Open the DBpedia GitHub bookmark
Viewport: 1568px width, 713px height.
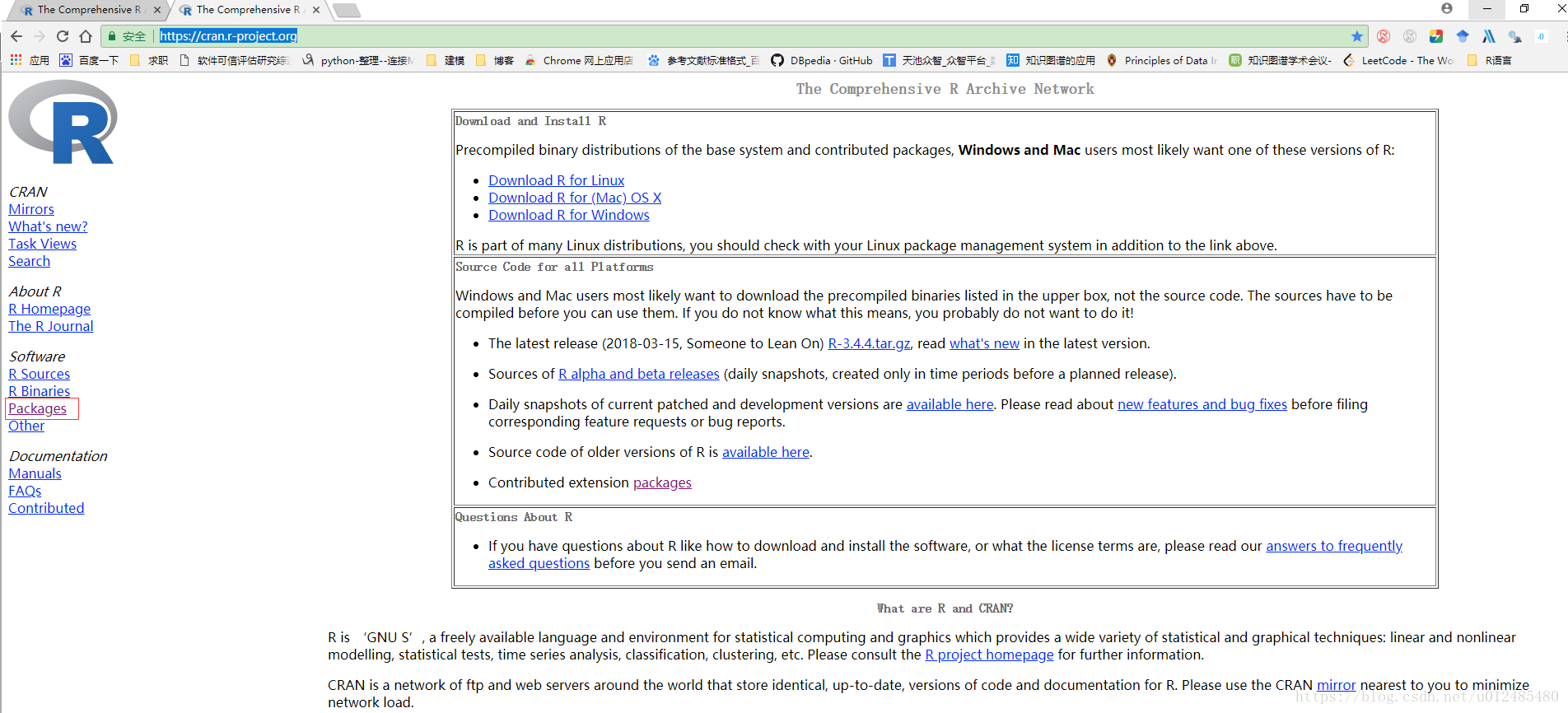pyautogui.click(x=822, y=60)
